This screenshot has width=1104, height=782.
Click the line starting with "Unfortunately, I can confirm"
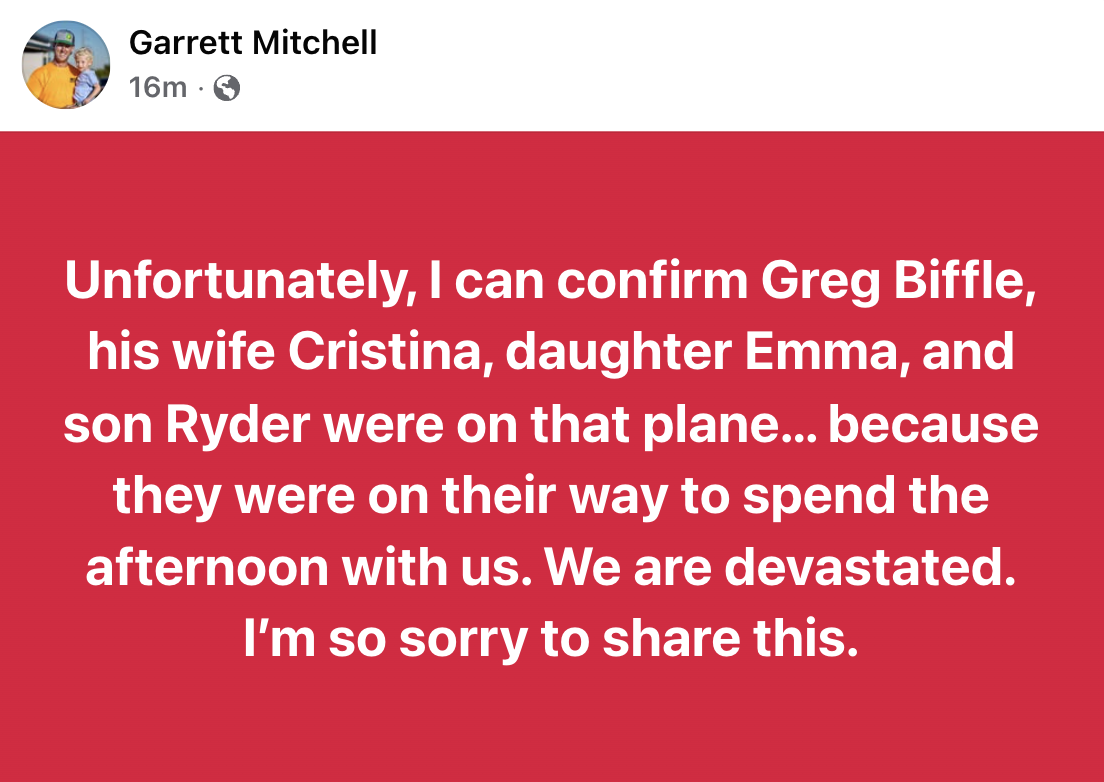(x=551, y=283)
